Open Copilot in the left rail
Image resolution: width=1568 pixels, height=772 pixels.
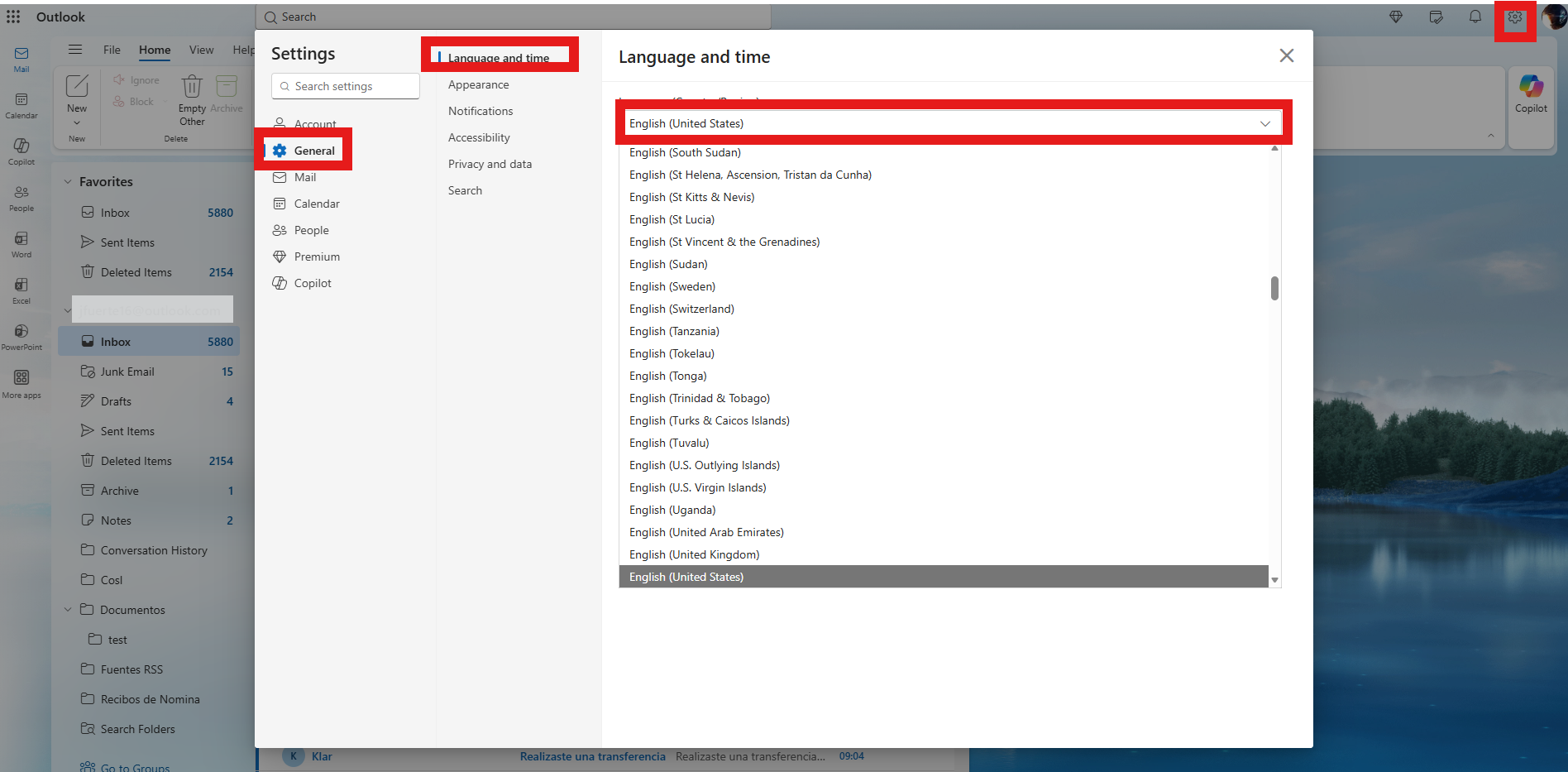(22, 151)
